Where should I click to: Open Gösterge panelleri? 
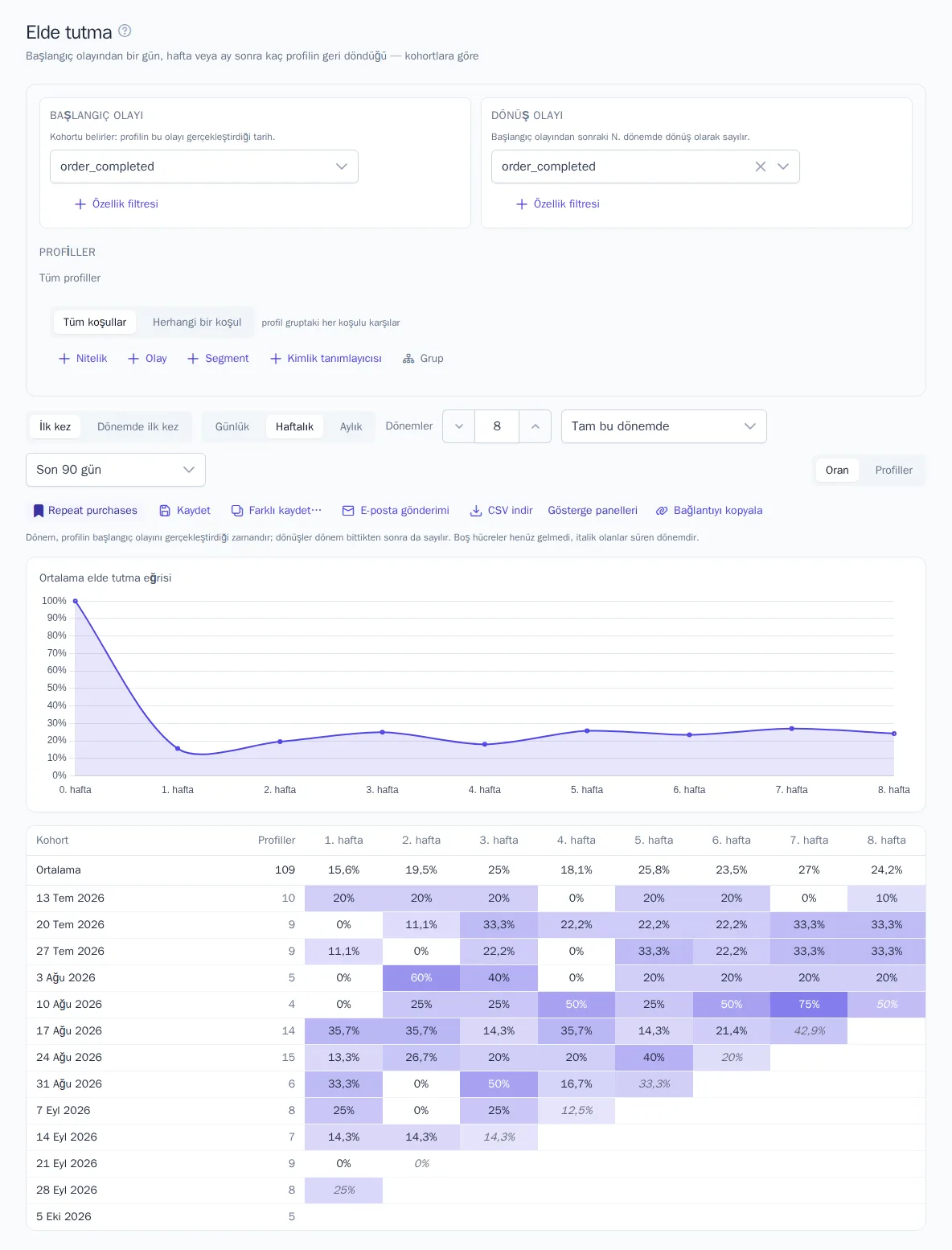point(593,511)
